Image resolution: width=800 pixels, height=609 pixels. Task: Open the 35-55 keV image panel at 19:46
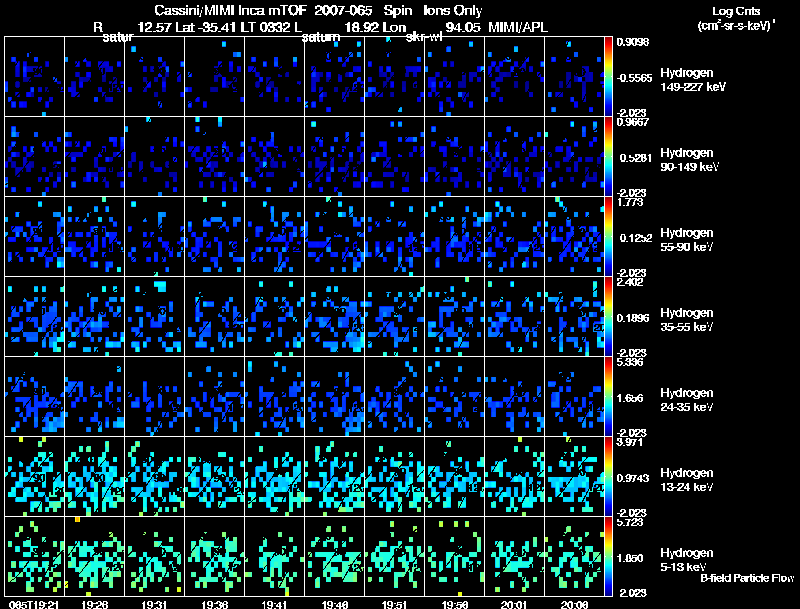coord(335,317)
